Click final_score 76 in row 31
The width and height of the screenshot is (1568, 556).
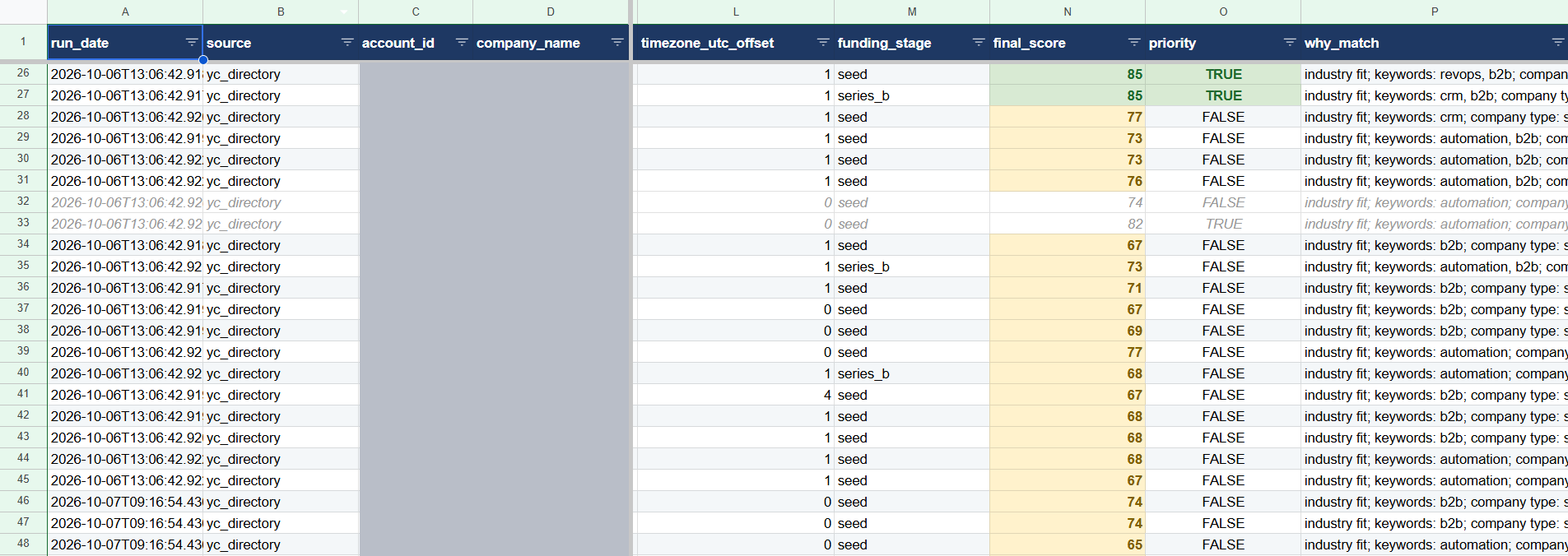pos(1068,181)
